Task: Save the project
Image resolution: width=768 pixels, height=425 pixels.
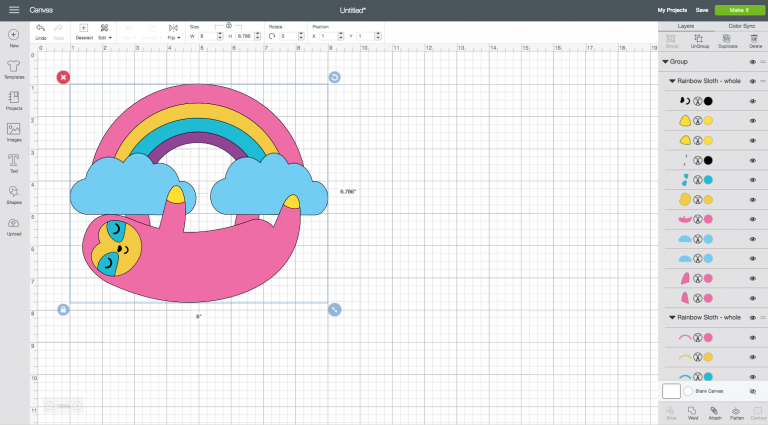Action: 702,10
